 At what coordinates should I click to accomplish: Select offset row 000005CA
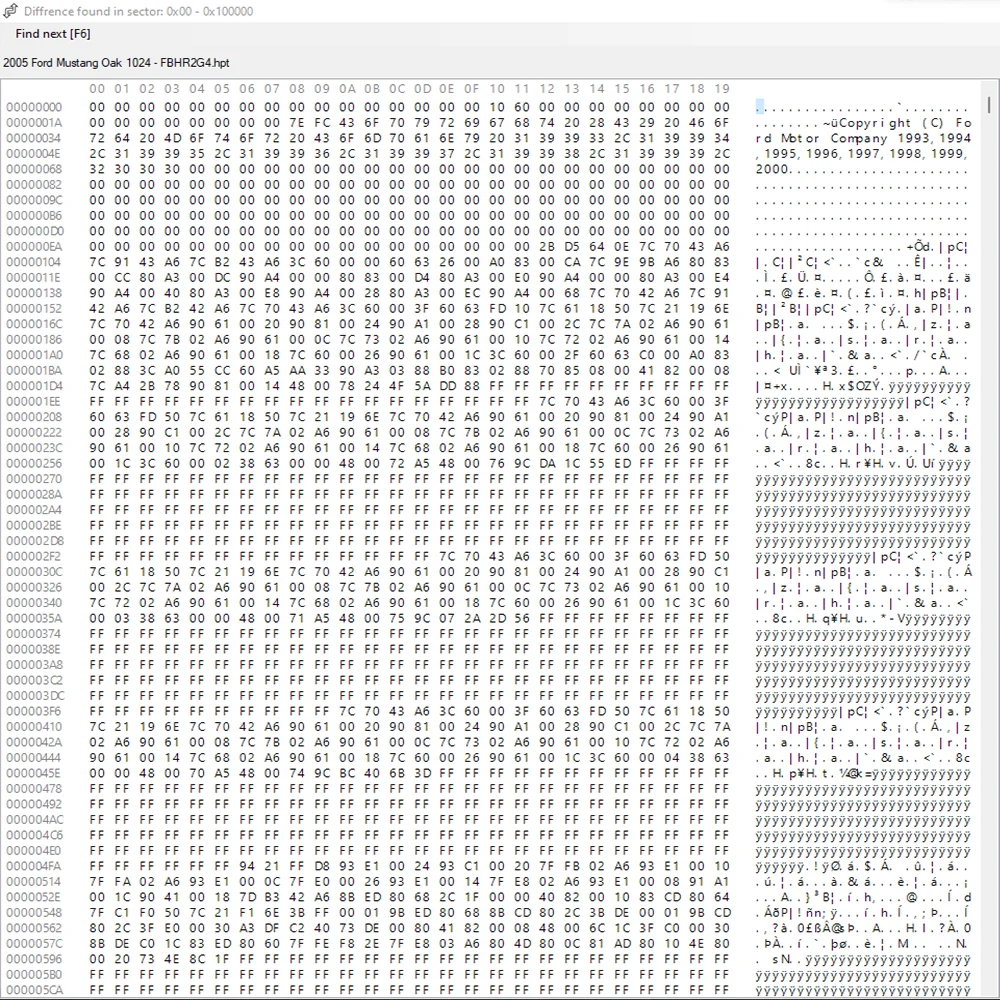(34, 990)
